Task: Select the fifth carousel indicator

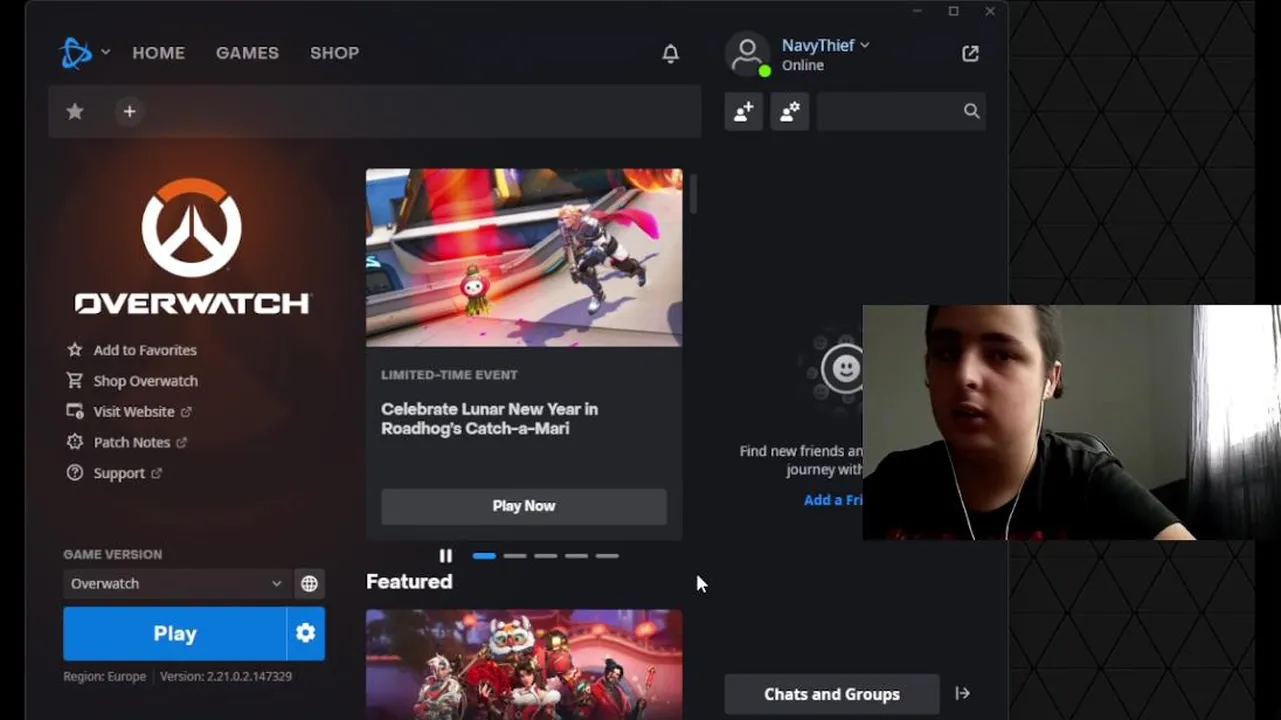Action: 607,556
